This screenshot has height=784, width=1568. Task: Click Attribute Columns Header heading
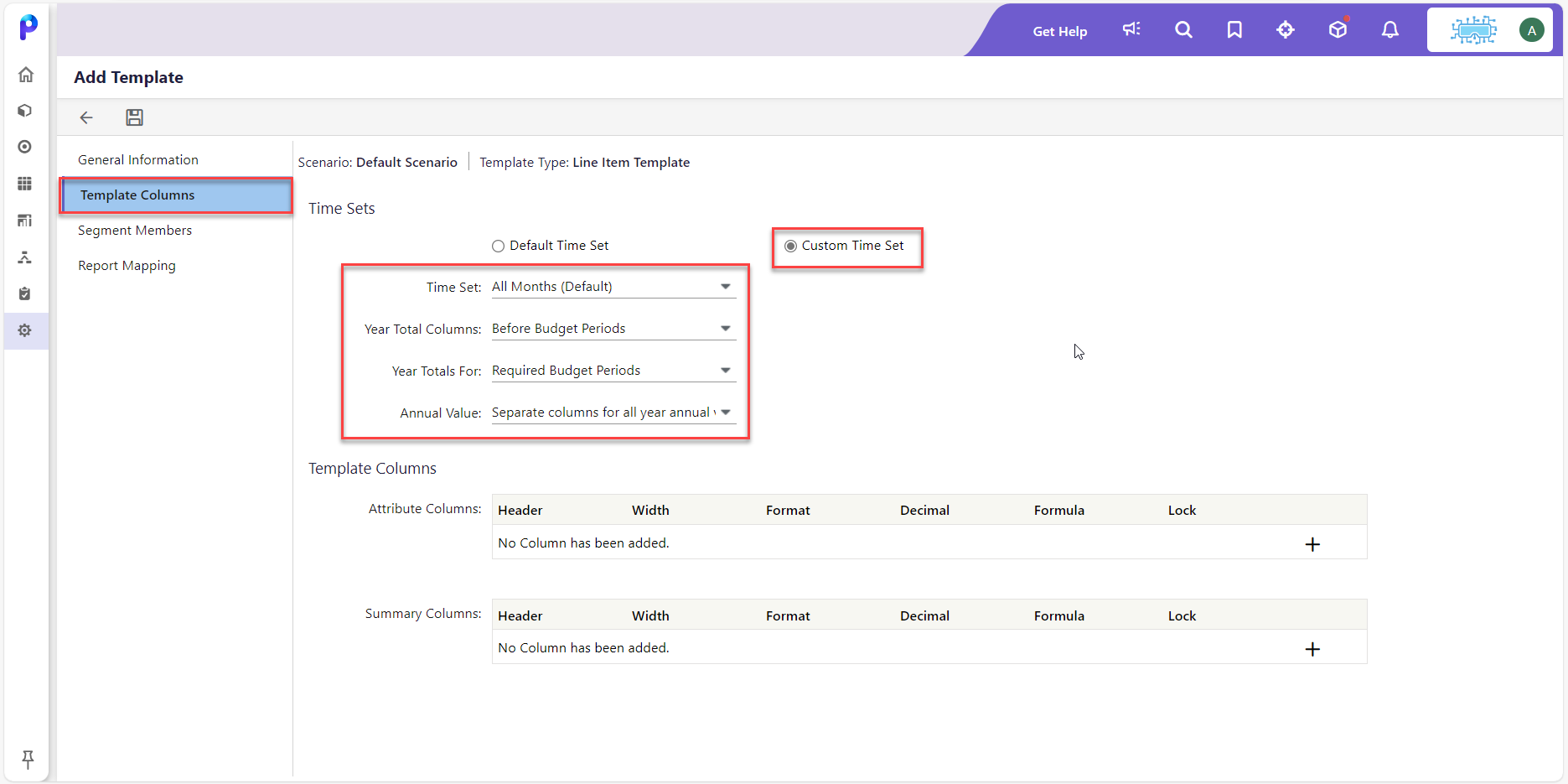pyautogui.click(x=520, y=510)
